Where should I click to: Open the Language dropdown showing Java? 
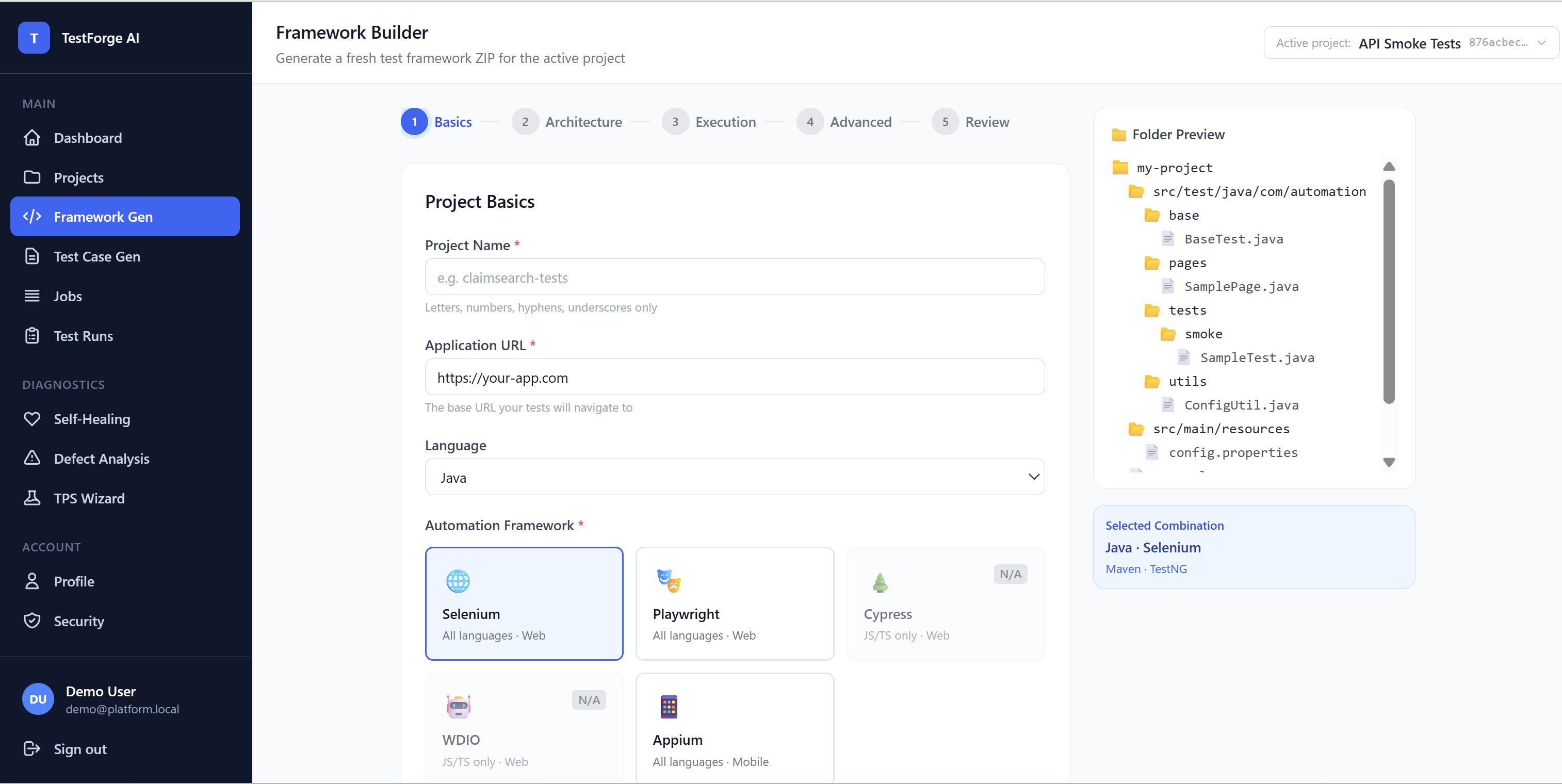click(x=735, y=477)
